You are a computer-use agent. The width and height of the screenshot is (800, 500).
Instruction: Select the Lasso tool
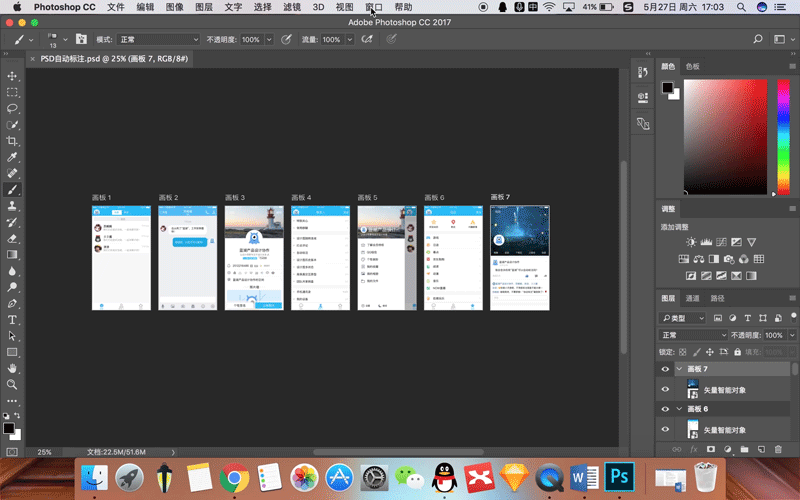pyautogui.click(x=12, y=109)
